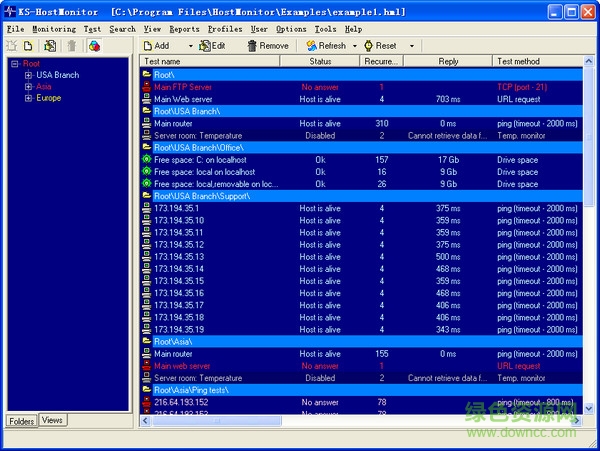Expand the USA Branch tree node
Image resolution: width=600 pixels, height=451 pixels.
28,75
